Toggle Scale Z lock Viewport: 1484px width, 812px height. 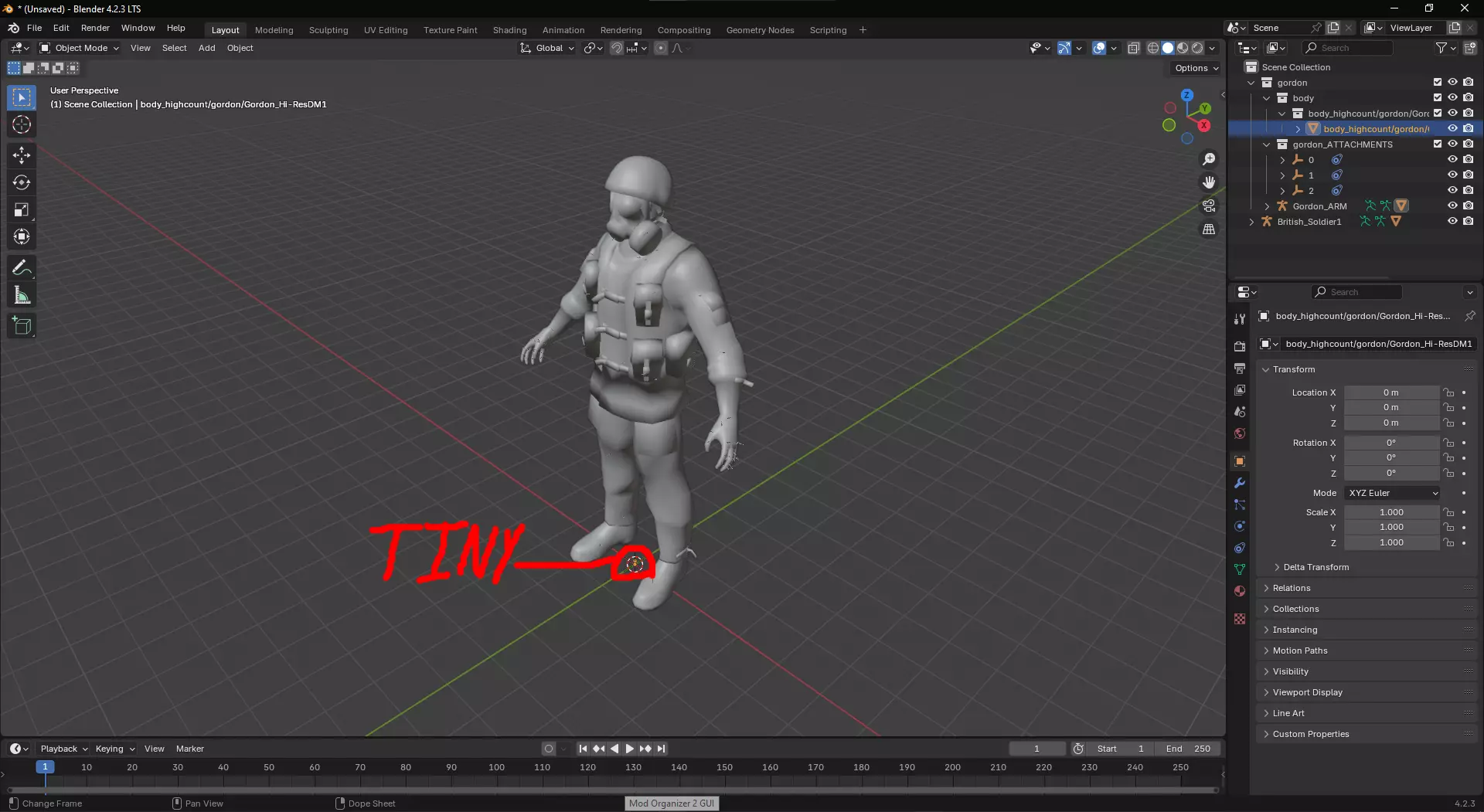pos(1449,542)
